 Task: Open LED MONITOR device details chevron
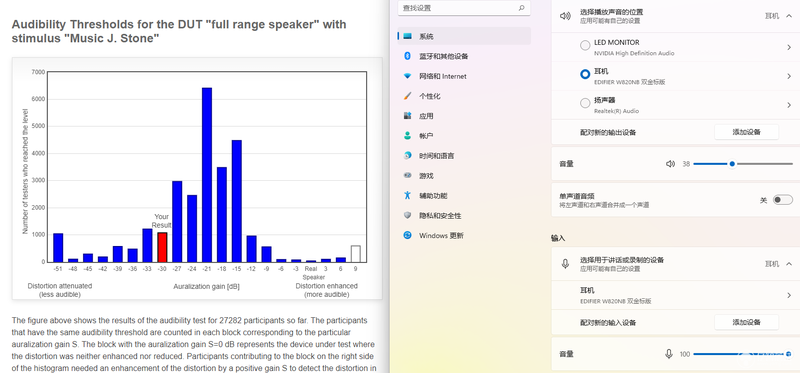pos(789,47)
